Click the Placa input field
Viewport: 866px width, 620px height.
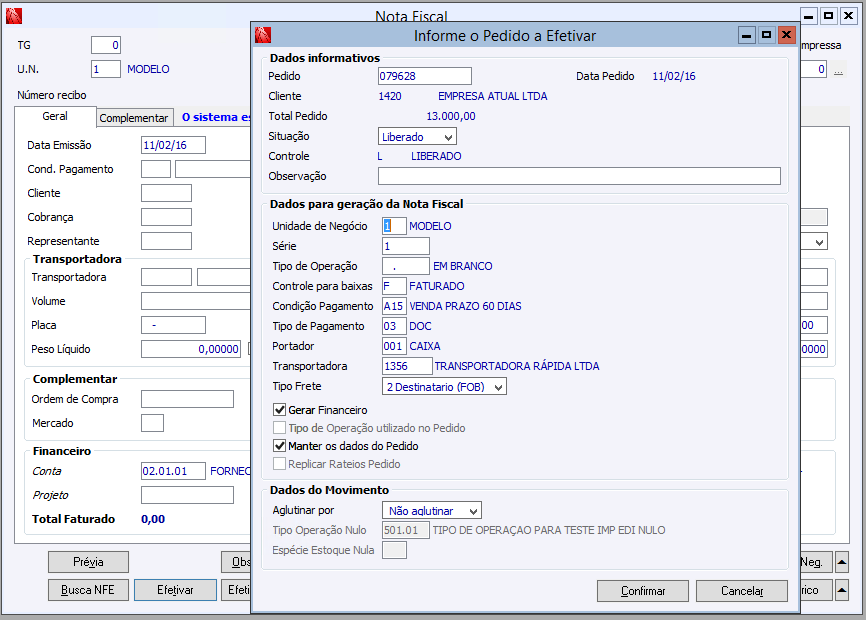pyautogui.click(x=173, y=325)
